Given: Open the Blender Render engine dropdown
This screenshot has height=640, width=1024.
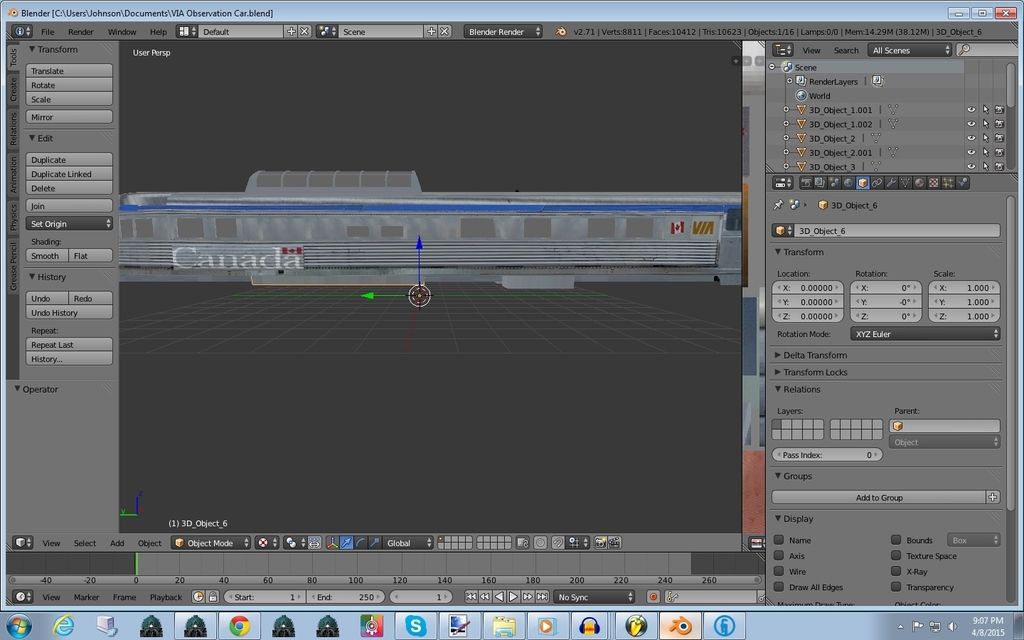Looking at the screenshot, I should tap(503, 31).
